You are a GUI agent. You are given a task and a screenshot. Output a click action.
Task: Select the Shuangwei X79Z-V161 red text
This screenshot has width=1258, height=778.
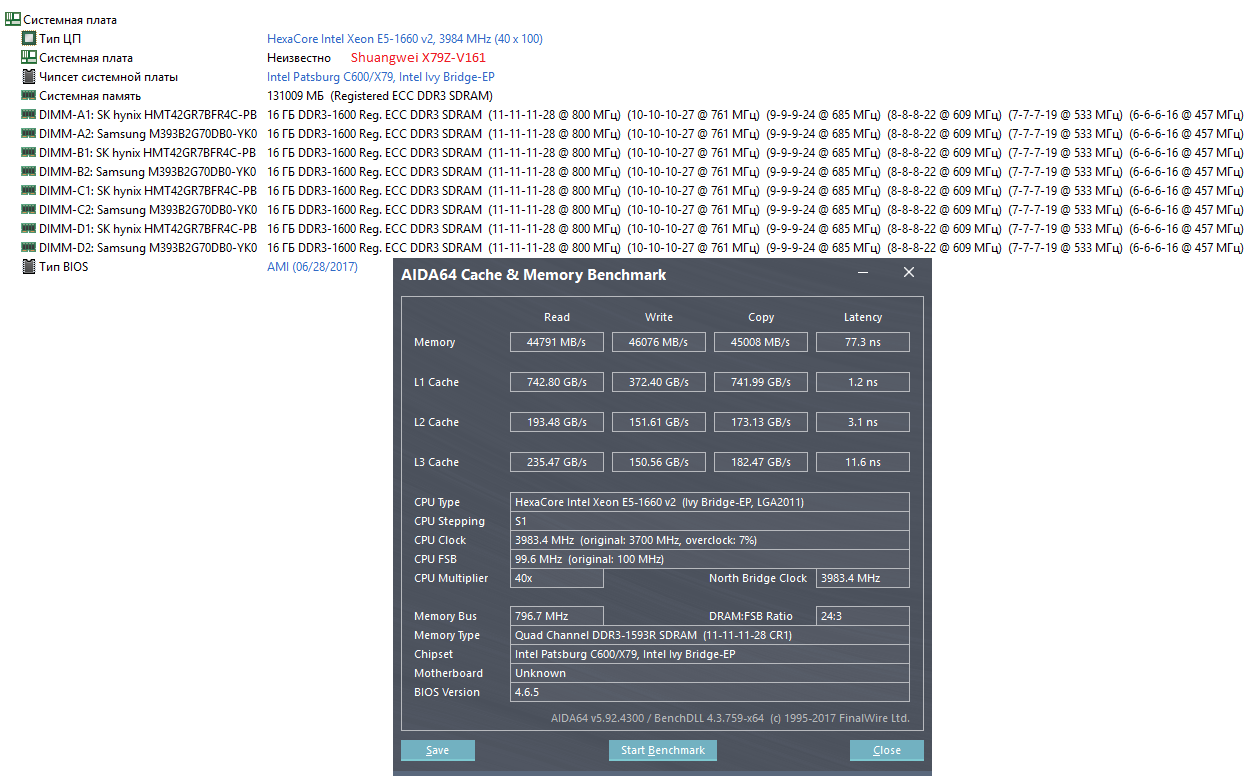coord(418,58)
